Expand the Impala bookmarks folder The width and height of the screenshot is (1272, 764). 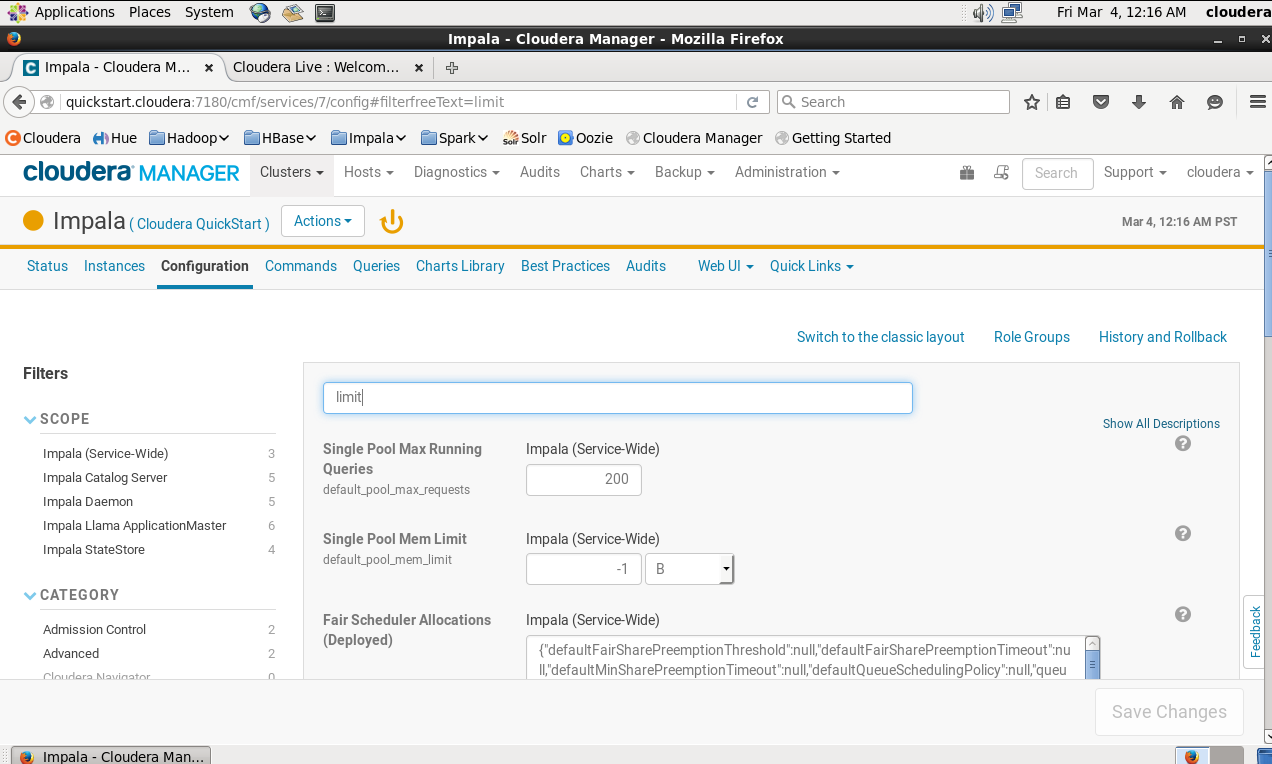[369, 138]
